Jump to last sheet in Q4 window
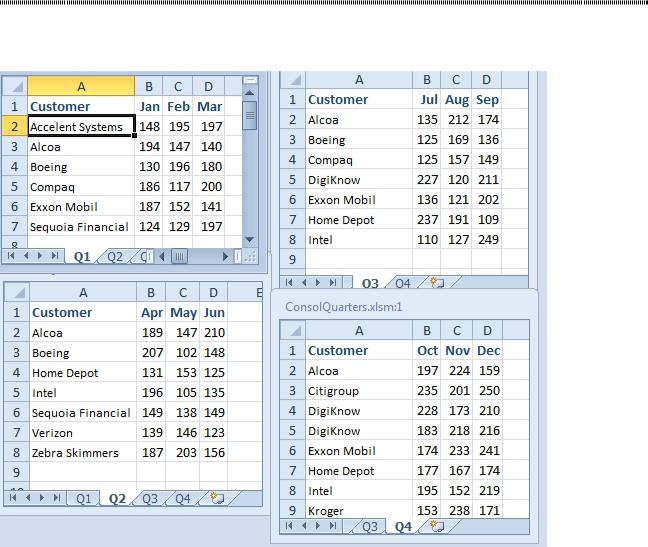The image size is (648, 547). coord(333,526)
